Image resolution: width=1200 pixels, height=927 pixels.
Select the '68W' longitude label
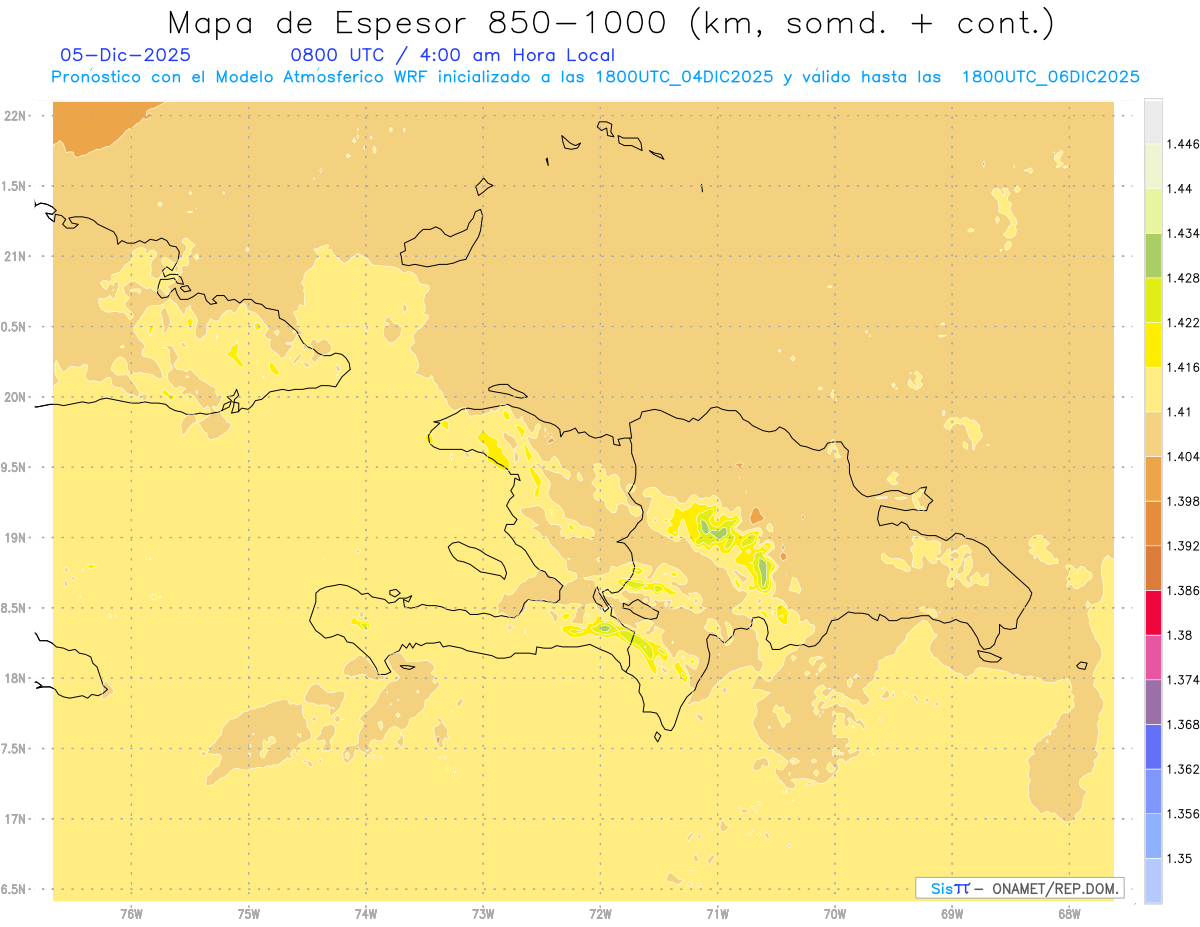pyautogui.click(x=1069, y=914)
